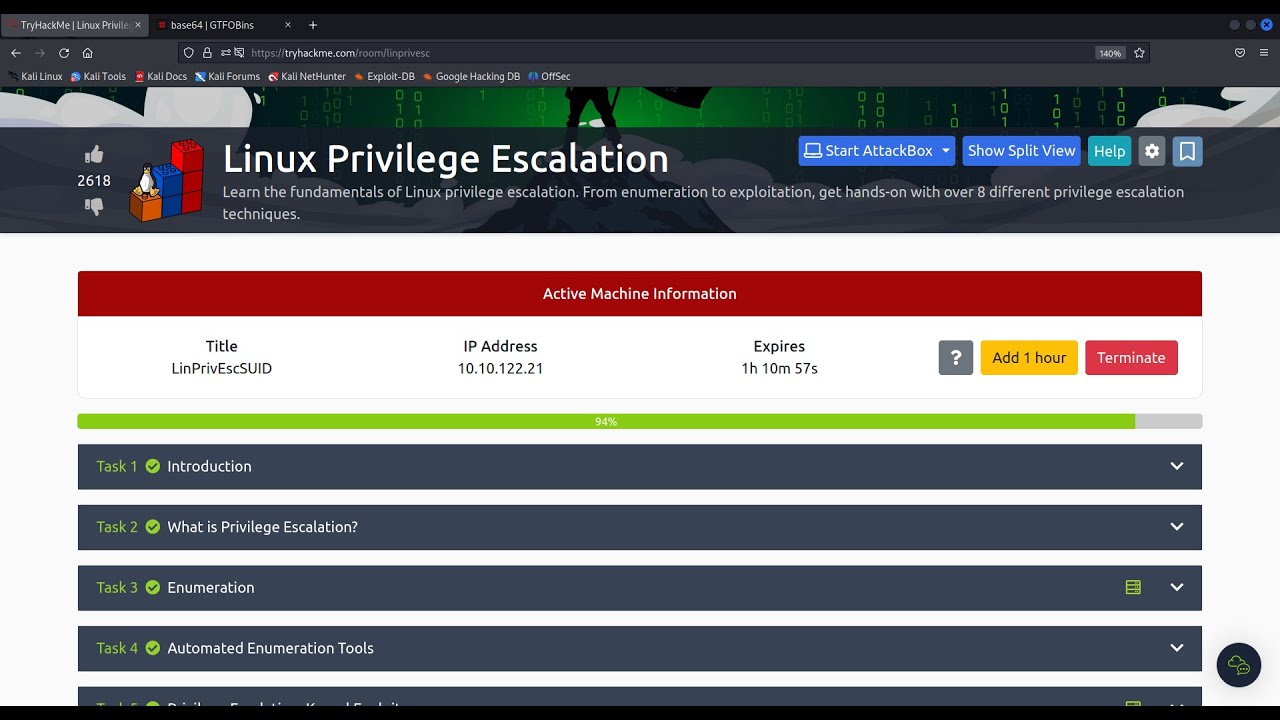
Task: Expand Task 4 Automated Enumeration Tools
Action: click(640, 648)
